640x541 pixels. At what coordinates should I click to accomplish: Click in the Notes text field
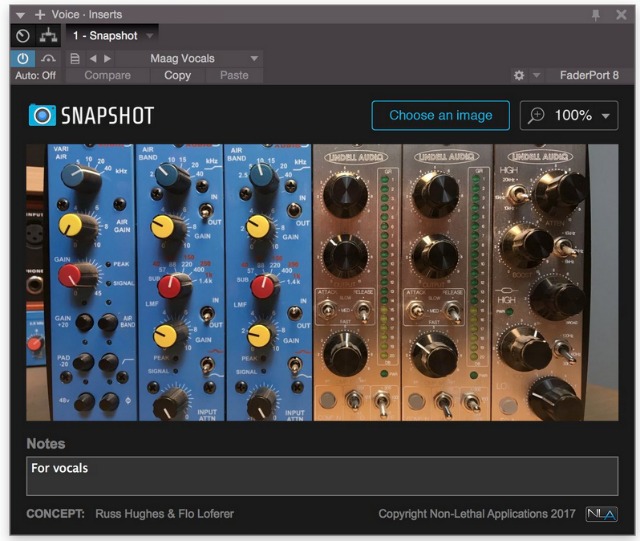pyautogui.click(x=322, y=476)
